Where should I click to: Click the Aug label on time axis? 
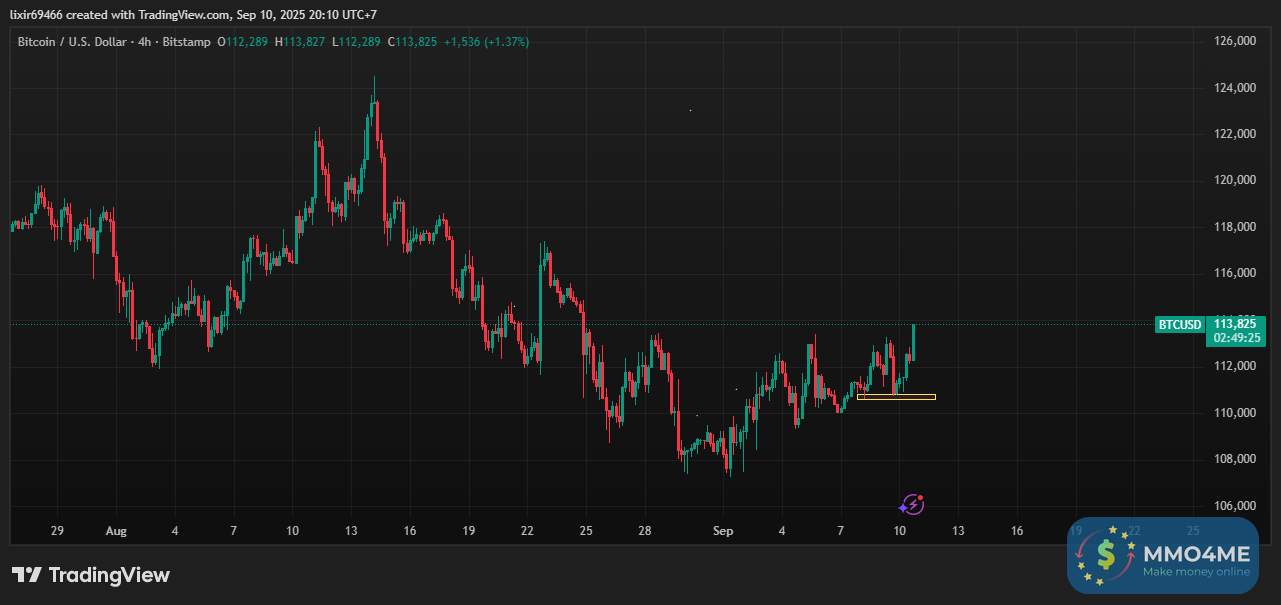116,531
